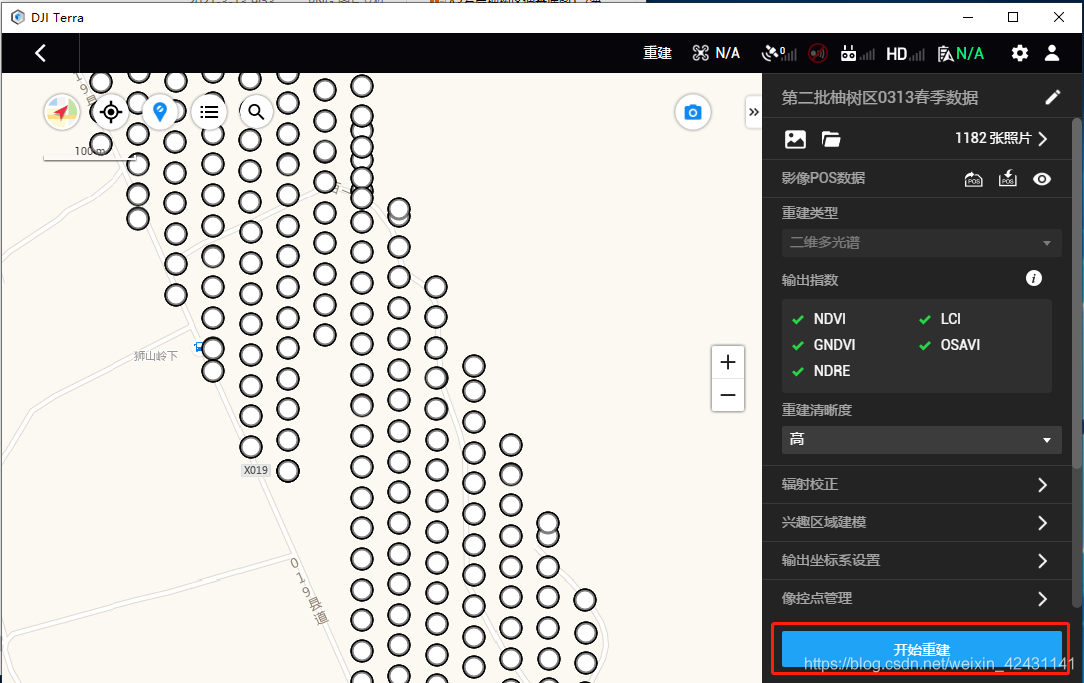The width and height of the screenshot is (1084, 683).
Task: Click the map zoom out minus button
Action: click(x=727, y=396)
